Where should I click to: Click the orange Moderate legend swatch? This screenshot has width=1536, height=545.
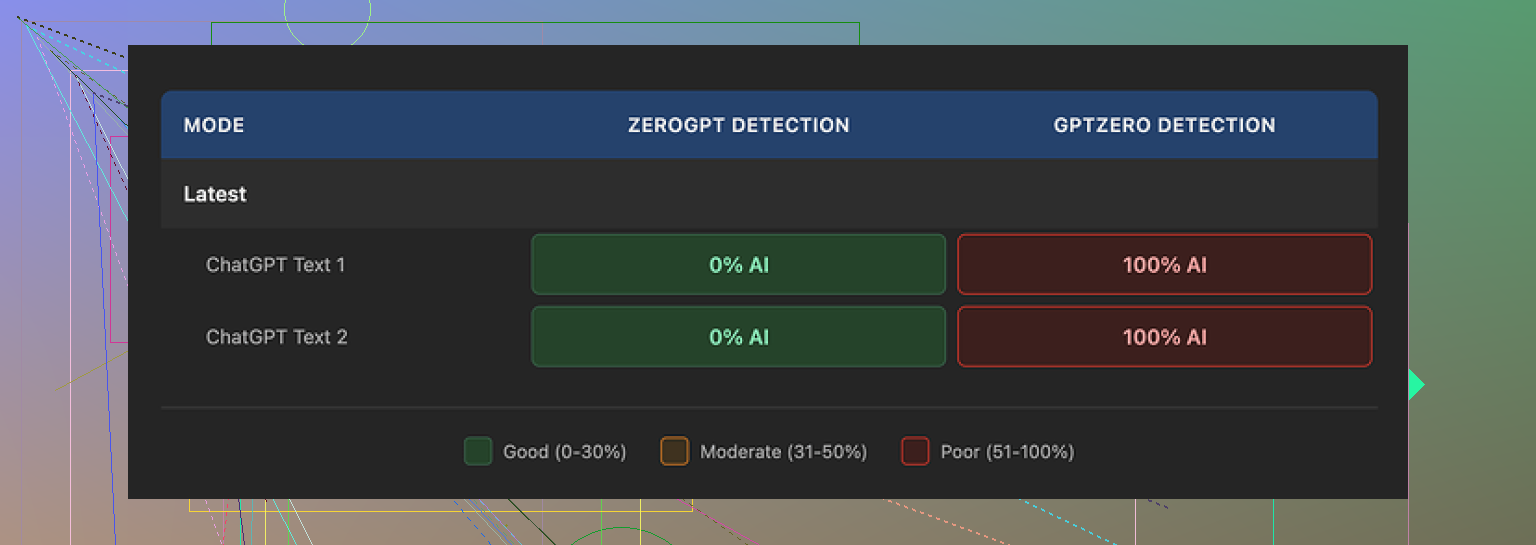[x=675, y=452]
